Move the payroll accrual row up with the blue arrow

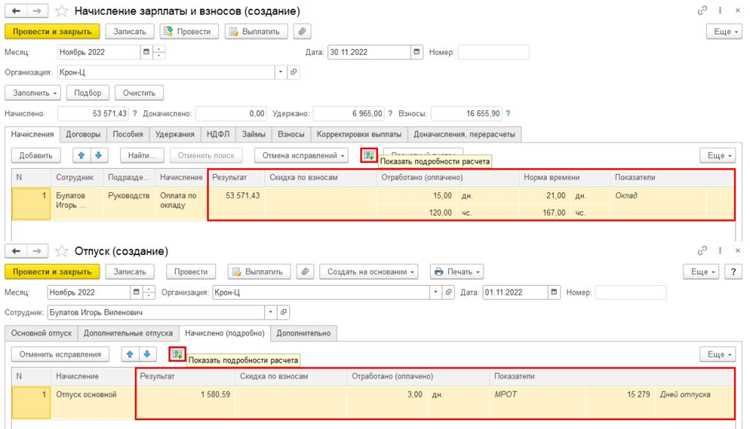tap(81, 155)
